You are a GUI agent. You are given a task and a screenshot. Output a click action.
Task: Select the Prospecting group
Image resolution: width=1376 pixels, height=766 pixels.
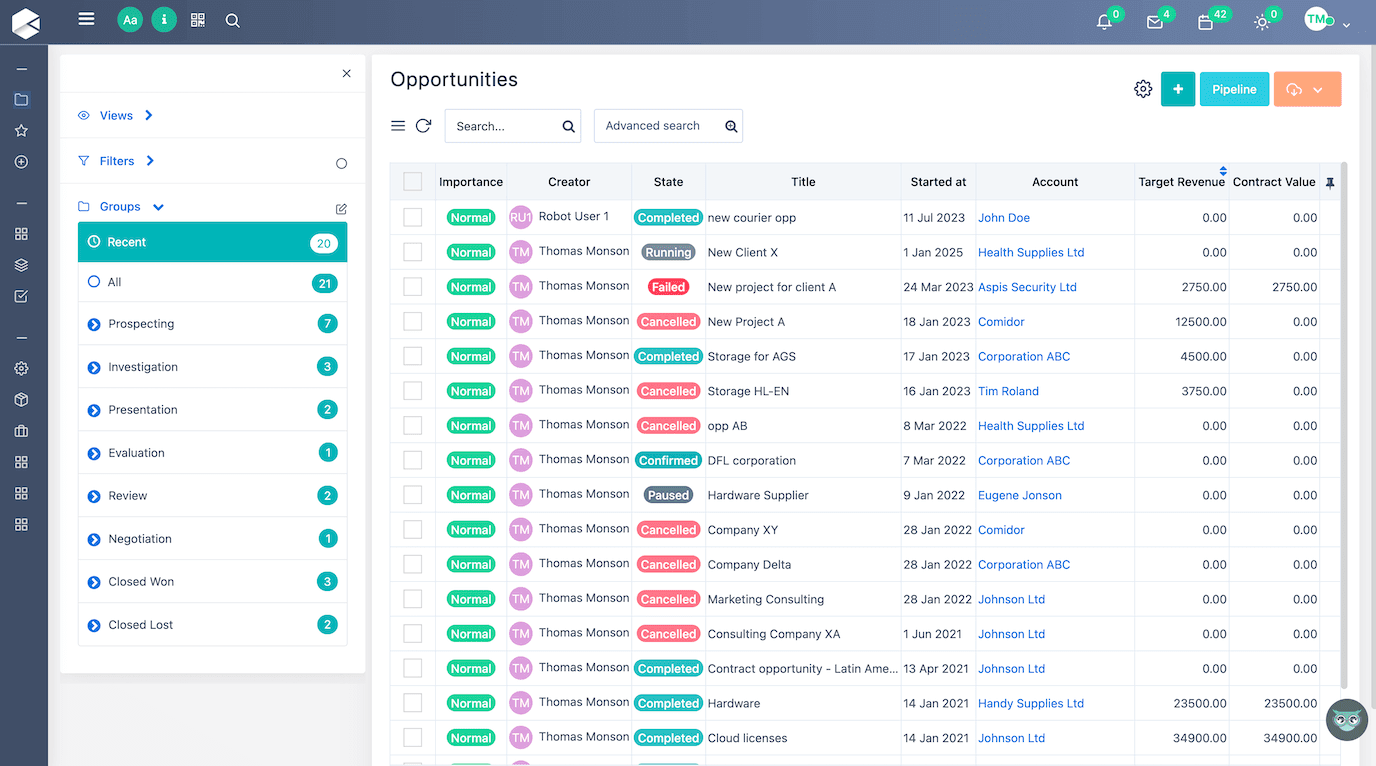141,324
